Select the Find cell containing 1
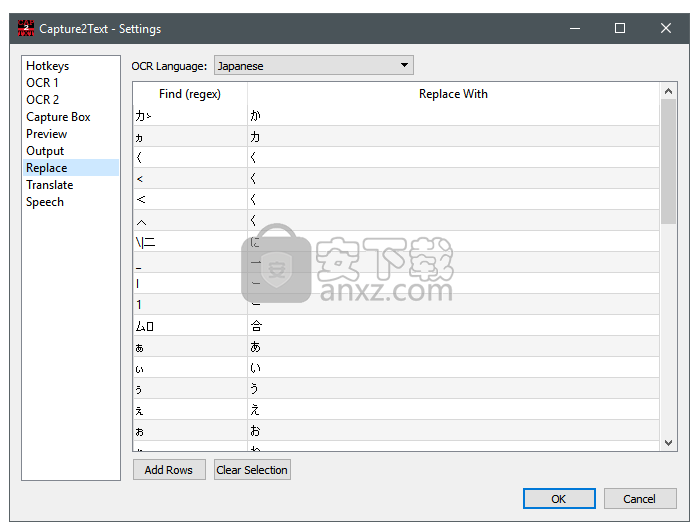Screen dimensions: 698x529 point(190,305)
